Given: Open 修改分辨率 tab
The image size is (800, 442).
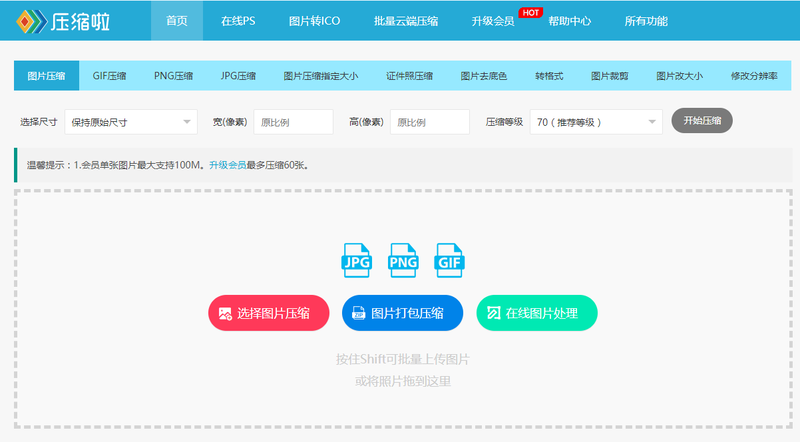Looking at the screenshot, I should click(x=754, y=76).
